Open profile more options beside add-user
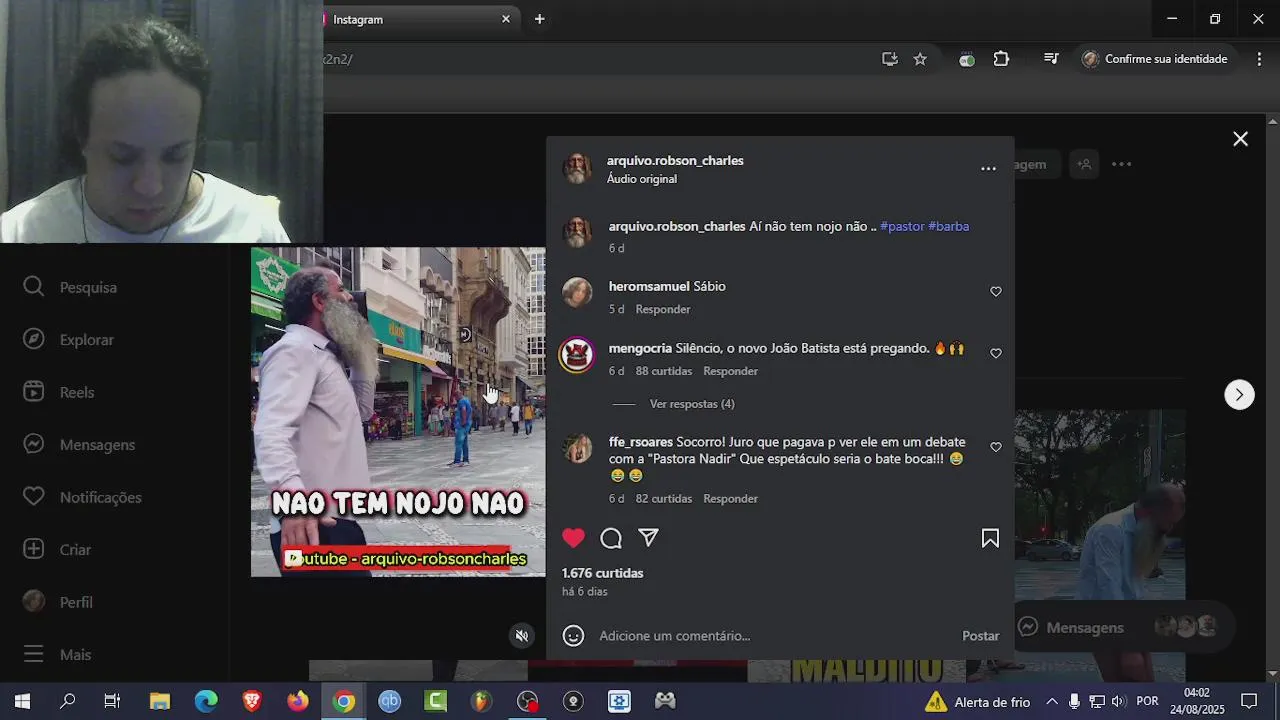 tap(1121, 164)
